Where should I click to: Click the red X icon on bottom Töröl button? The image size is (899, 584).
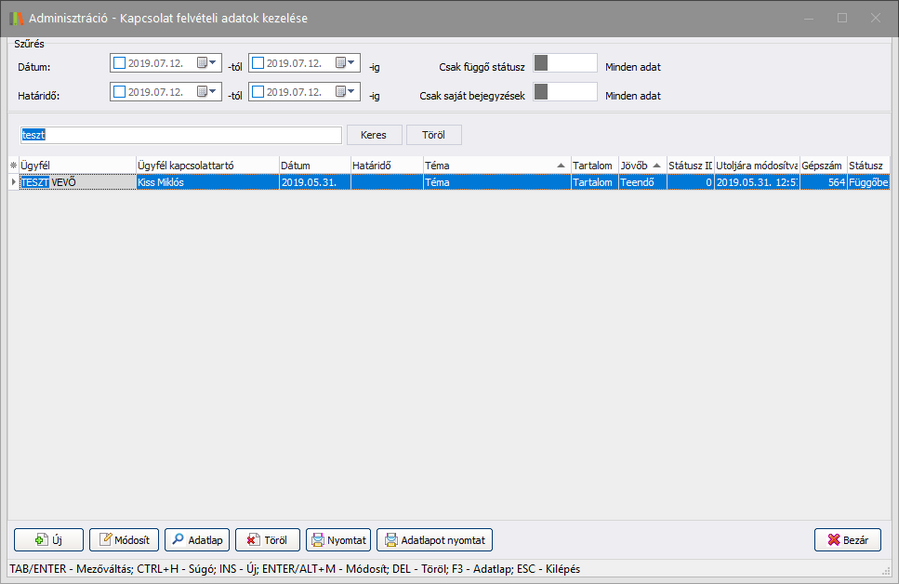point(253,540)
